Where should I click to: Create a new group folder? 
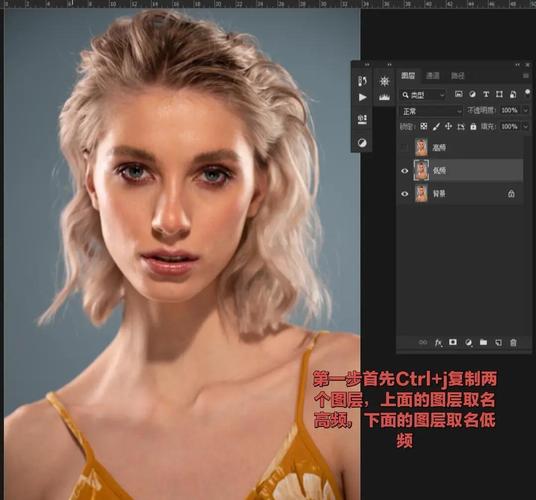tap(483, 342)
